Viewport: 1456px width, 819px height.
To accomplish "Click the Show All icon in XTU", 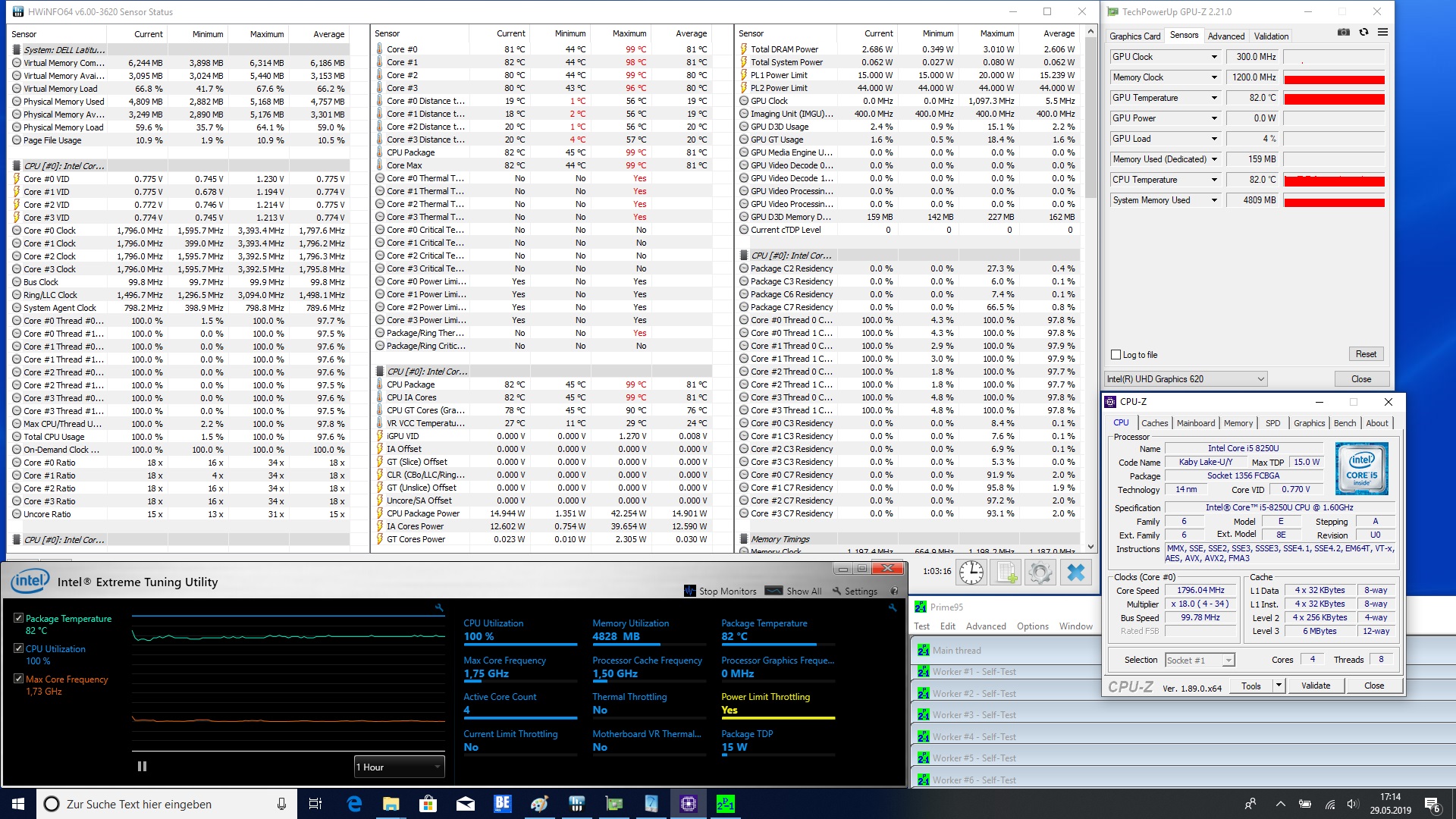I will pyautogui.click(x=774, y=591).
